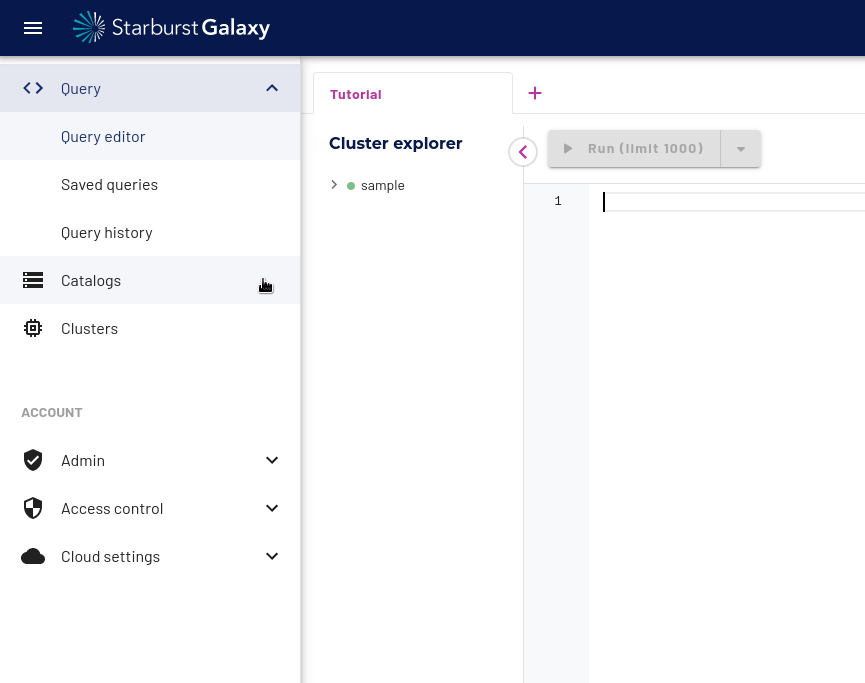Click the Run (limit 1000) button
Image resolution: width=865 pixels, height=683 pixels.
(x=634, y=149)
